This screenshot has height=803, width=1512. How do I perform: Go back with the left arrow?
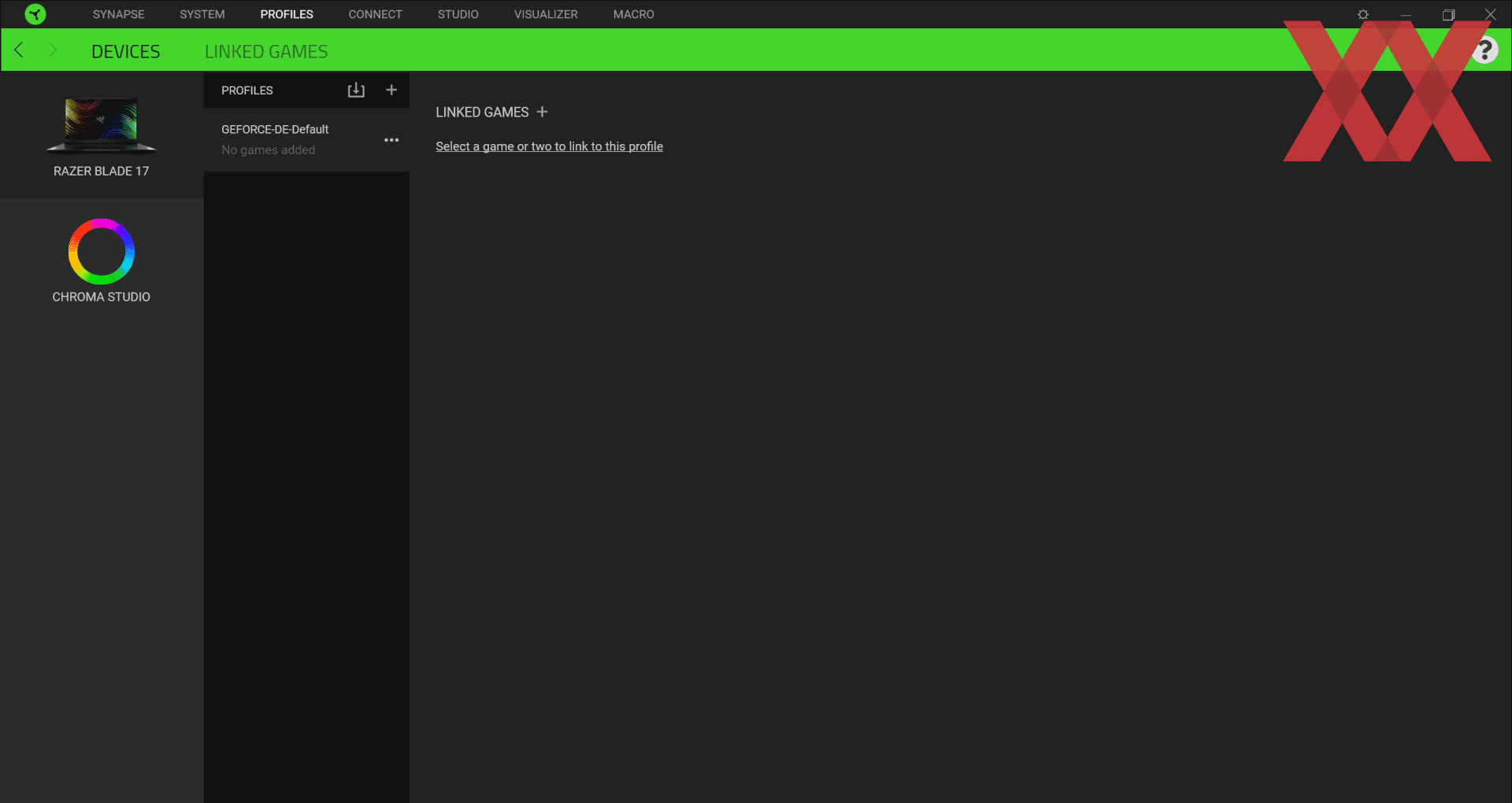coord(19,50)
